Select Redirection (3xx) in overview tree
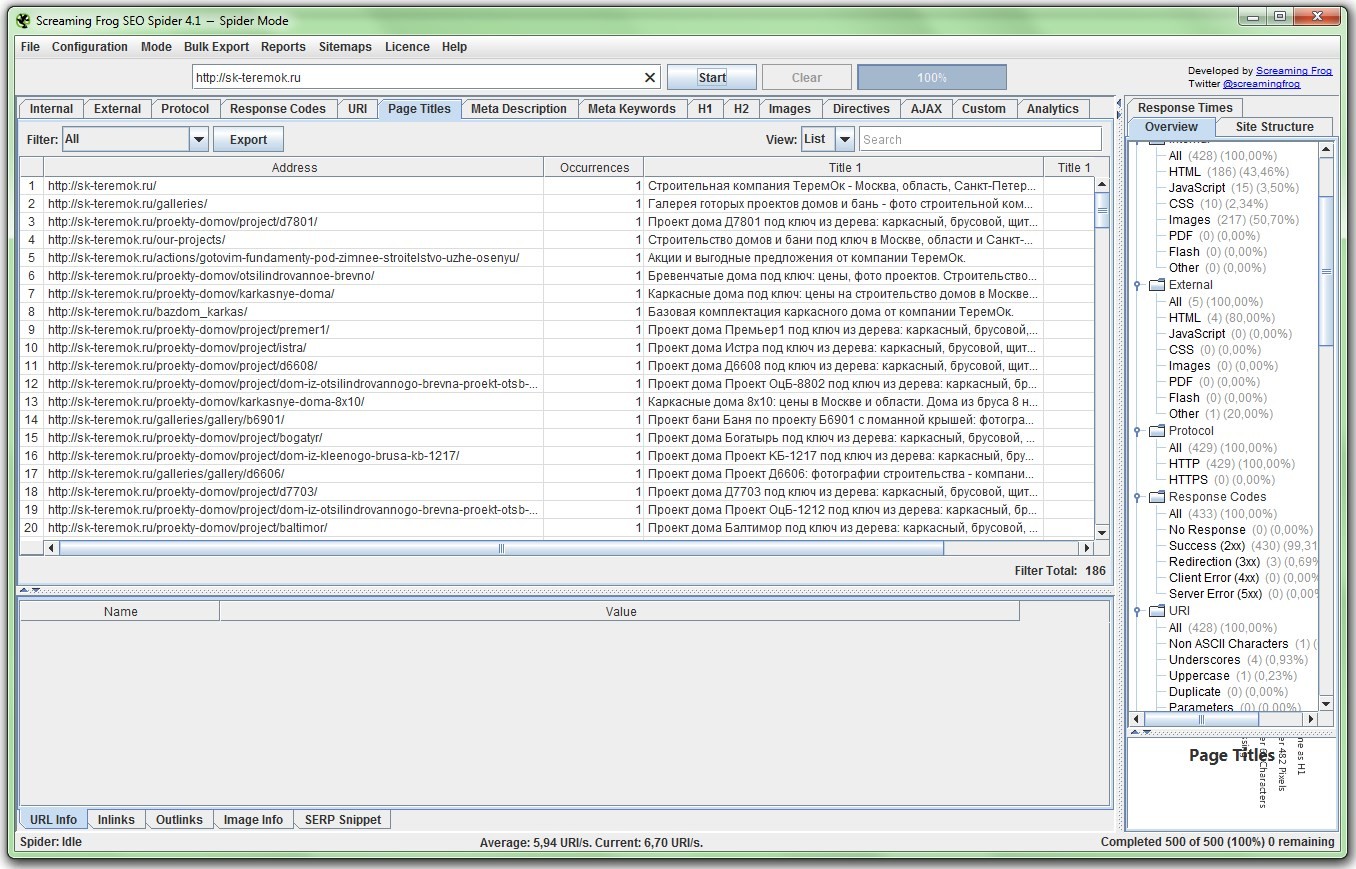The height and width of the screenshot is (869, 1356). click(x=1243, y=562)
